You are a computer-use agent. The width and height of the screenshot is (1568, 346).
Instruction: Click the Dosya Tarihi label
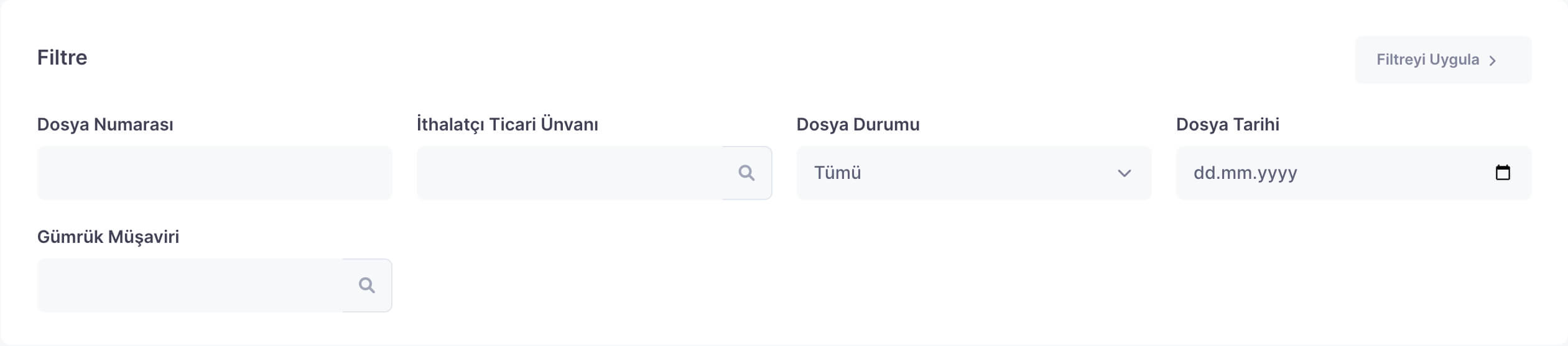click(x=1227, y=124)
